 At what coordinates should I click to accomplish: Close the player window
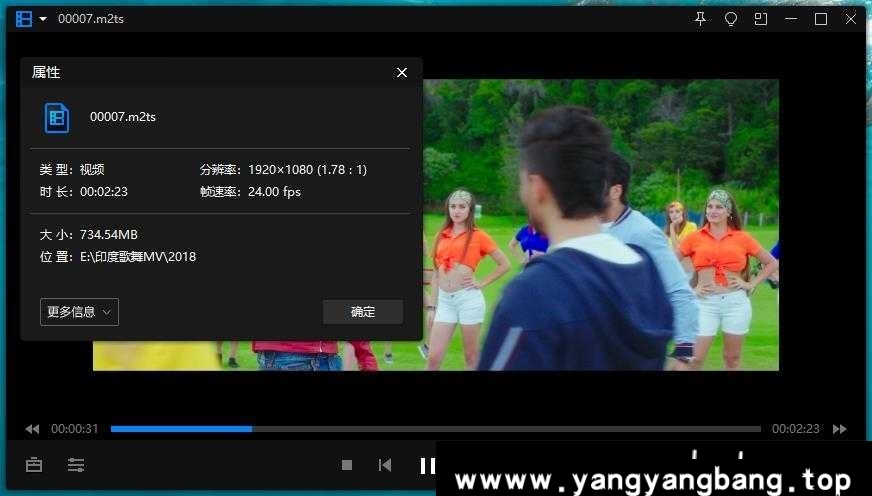click(851, 19)
